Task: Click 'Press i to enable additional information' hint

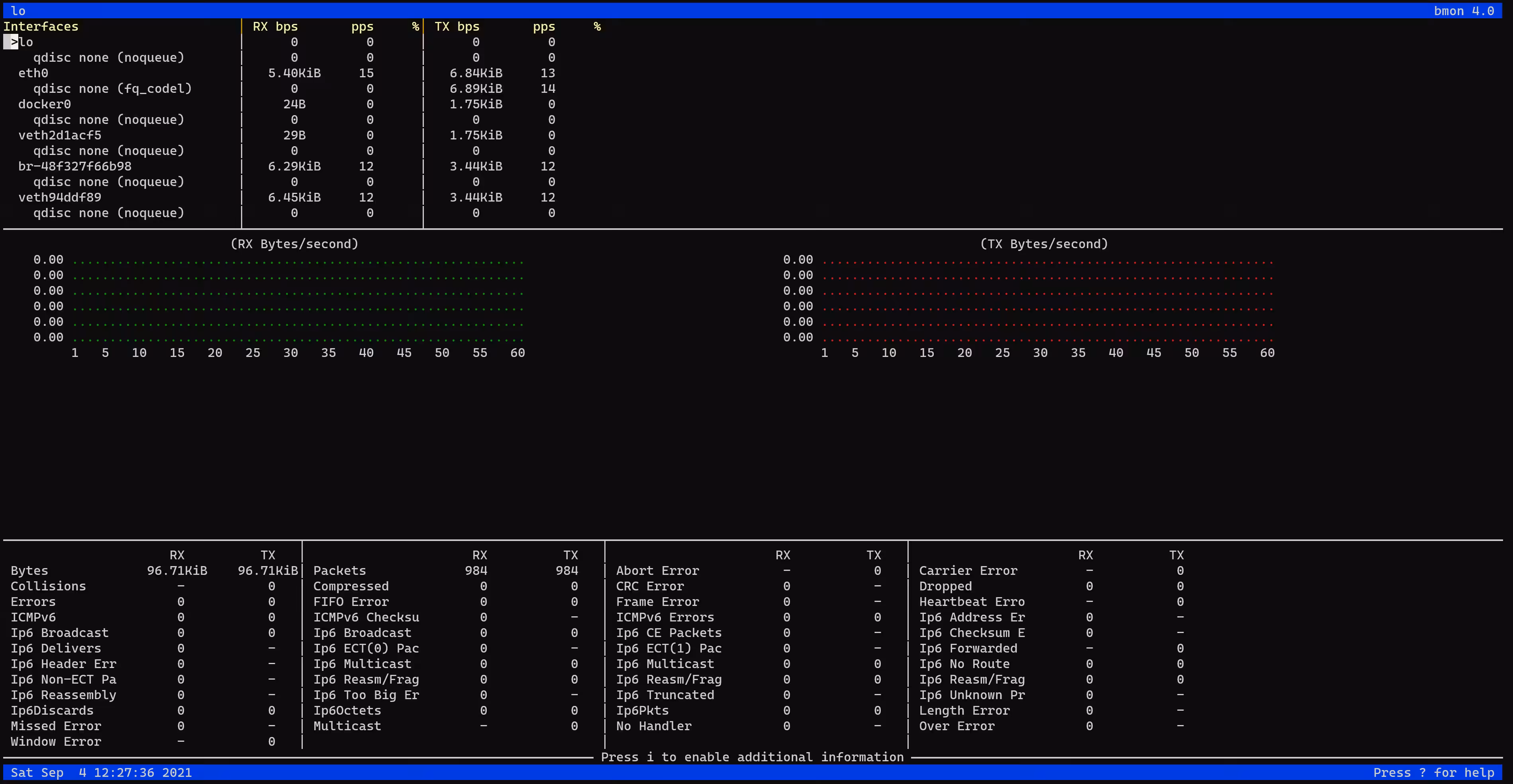Action: 752,758
